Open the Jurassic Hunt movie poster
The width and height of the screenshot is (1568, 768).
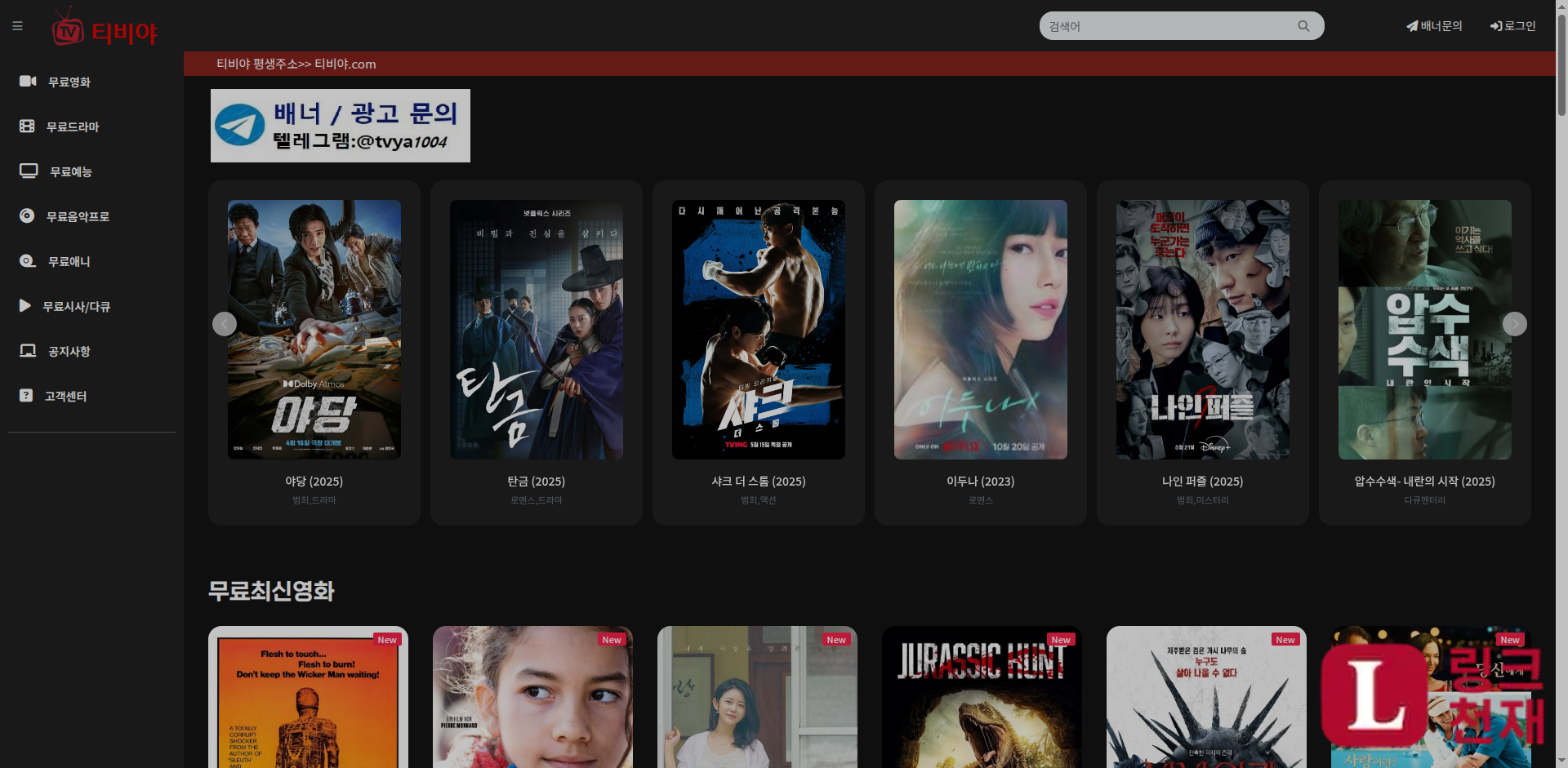point(982,698)
